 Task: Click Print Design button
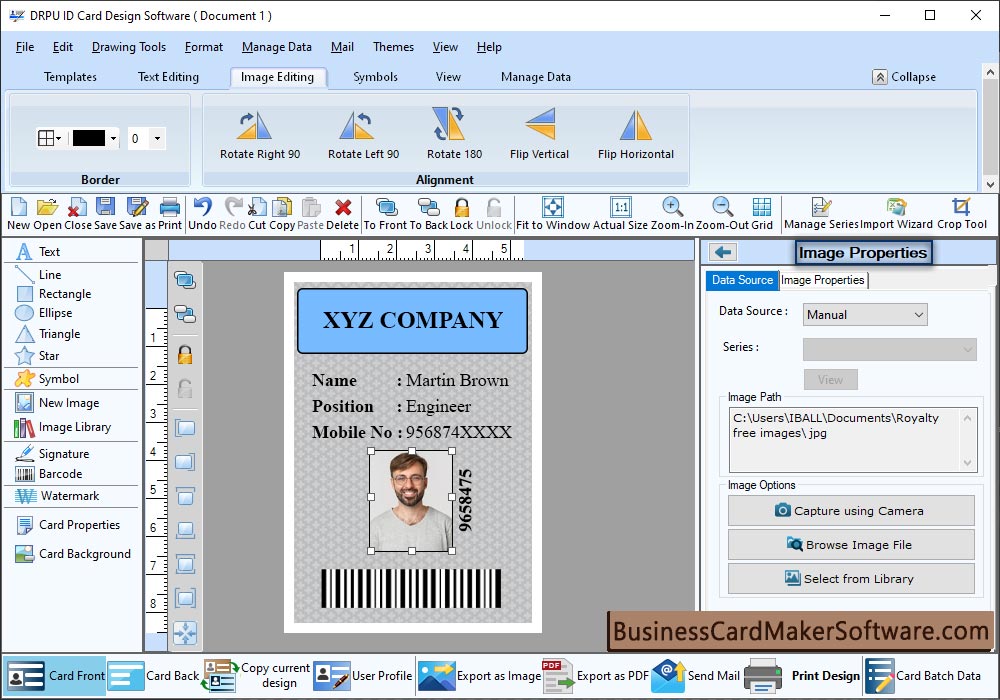point(802,676)
